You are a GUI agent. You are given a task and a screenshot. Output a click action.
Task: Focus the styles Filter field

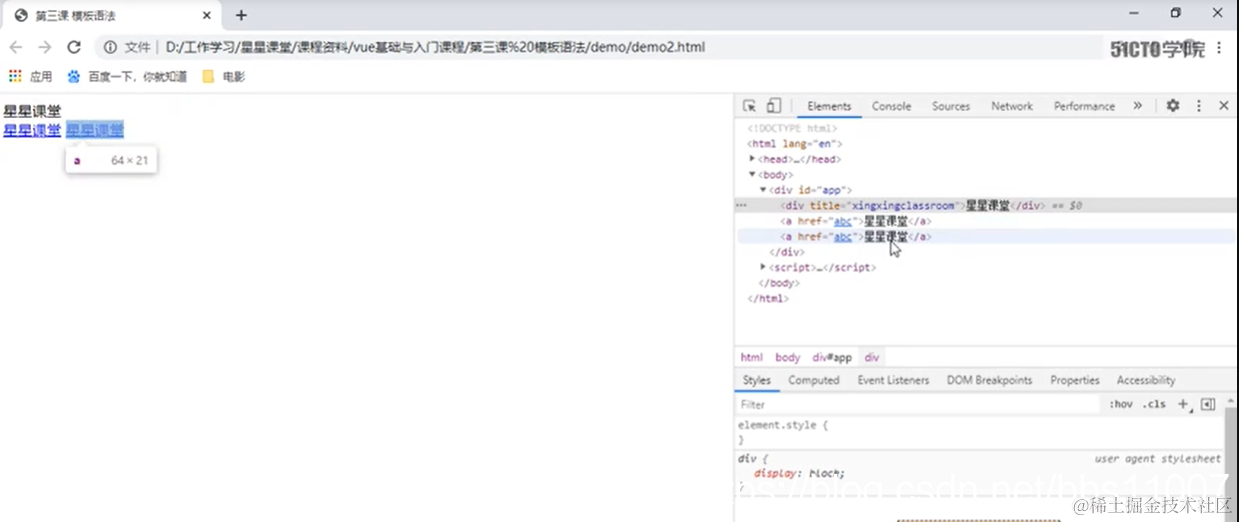tap(918, 404)
